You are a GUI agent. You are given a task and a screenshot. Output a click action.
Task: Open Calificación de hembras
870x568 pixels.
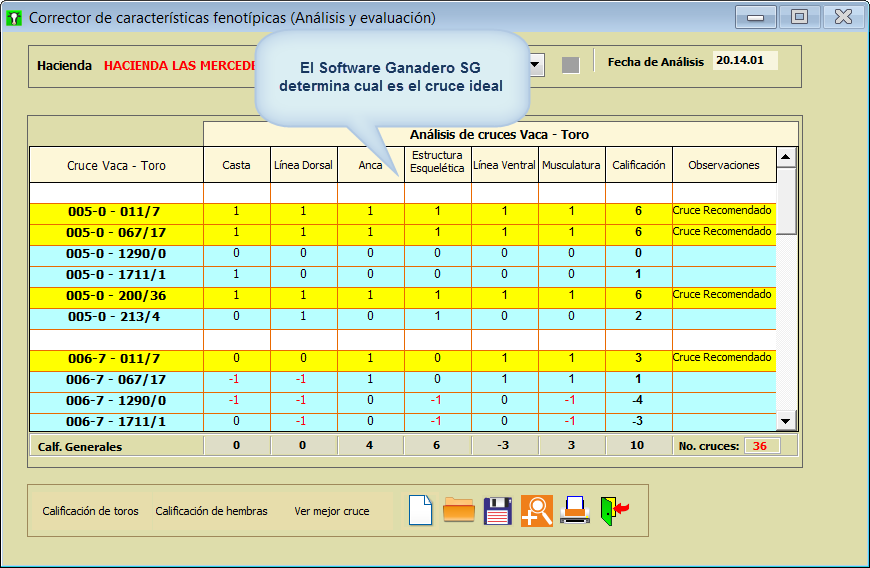211,511
